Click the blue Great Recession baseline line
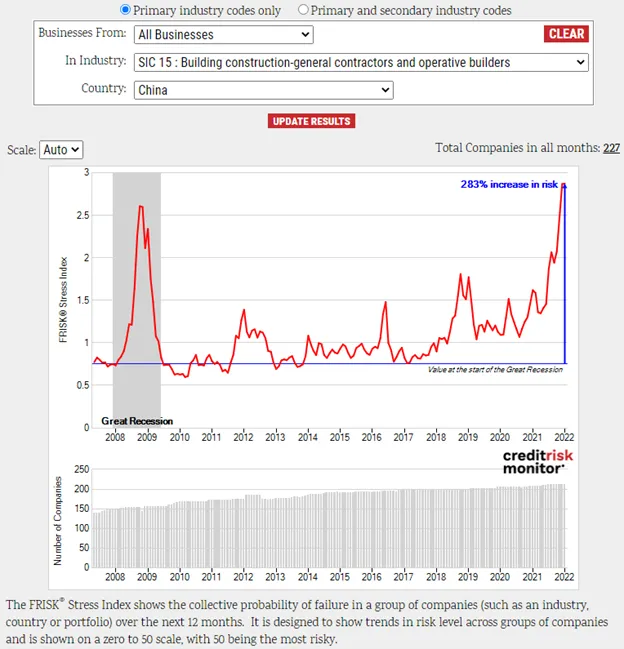Screen dimensions: 624x649 coord(329,364)
